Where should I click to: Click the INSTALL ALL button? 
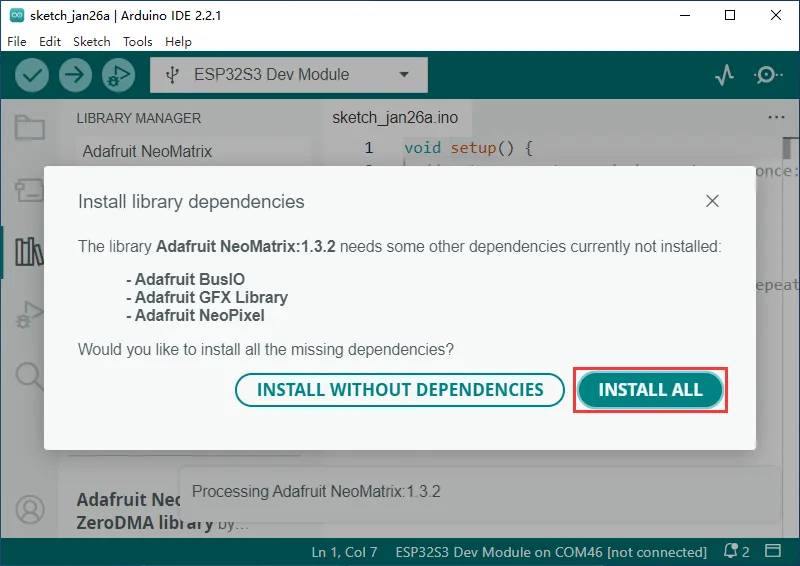[x=650, y=390]
